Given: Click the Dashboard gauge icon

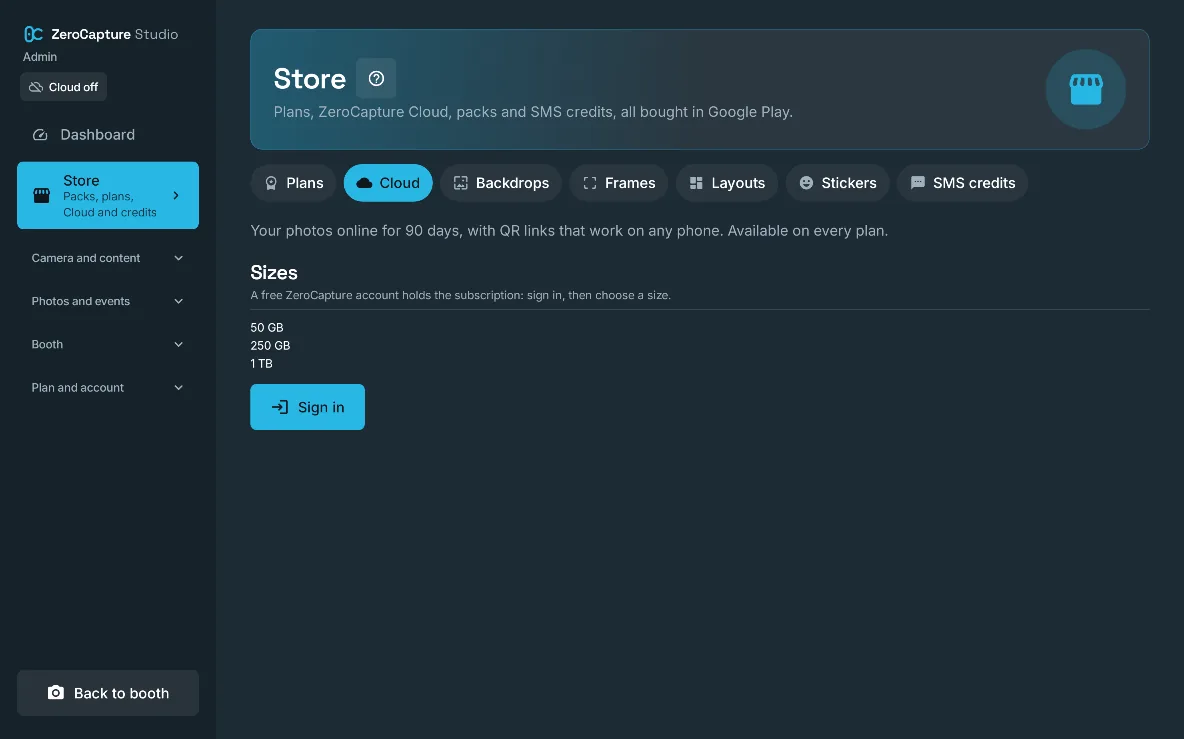Looking at the screenshot, I should 40,134.
